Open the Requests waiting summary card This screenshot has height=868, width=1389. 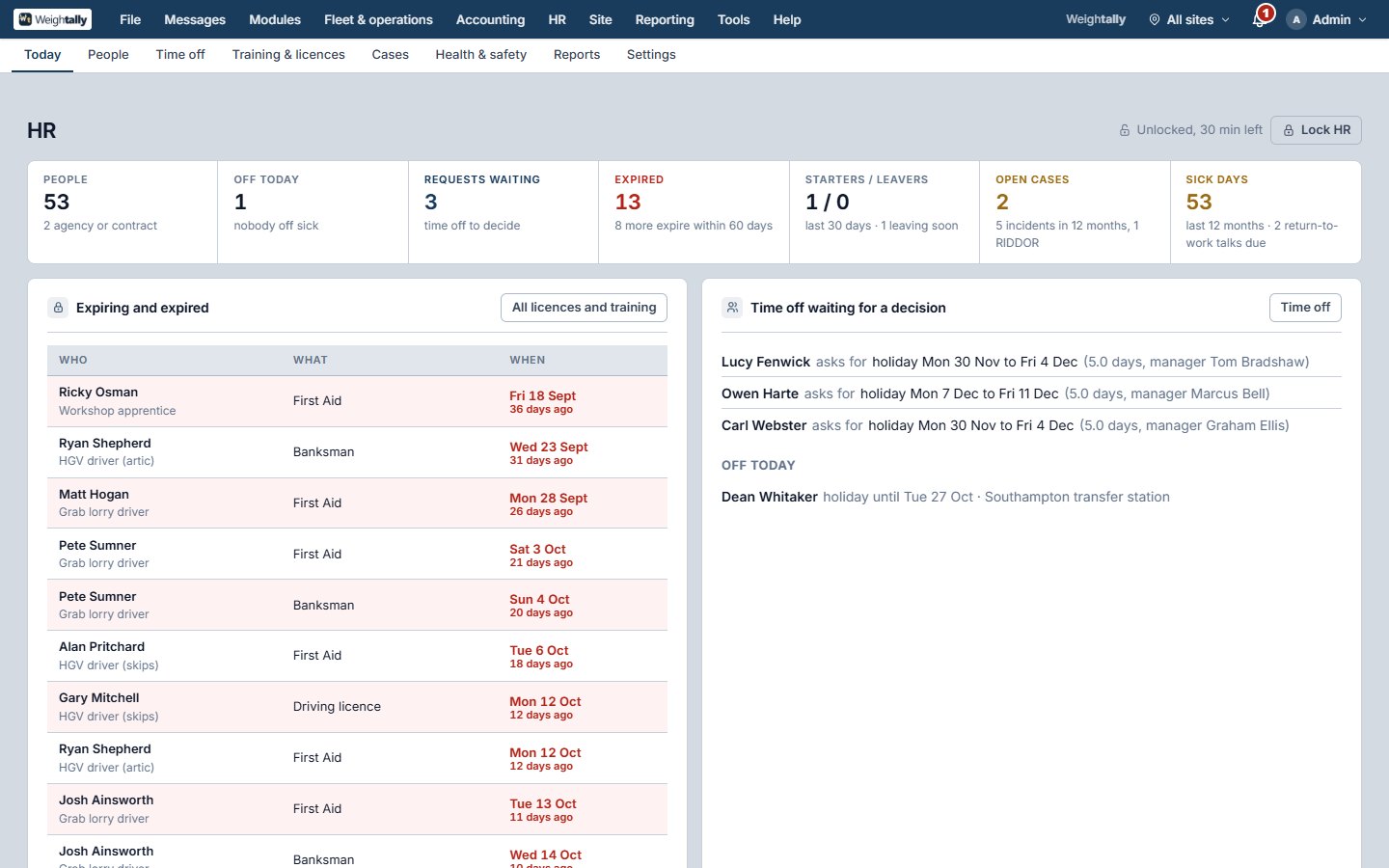point(504,212)
